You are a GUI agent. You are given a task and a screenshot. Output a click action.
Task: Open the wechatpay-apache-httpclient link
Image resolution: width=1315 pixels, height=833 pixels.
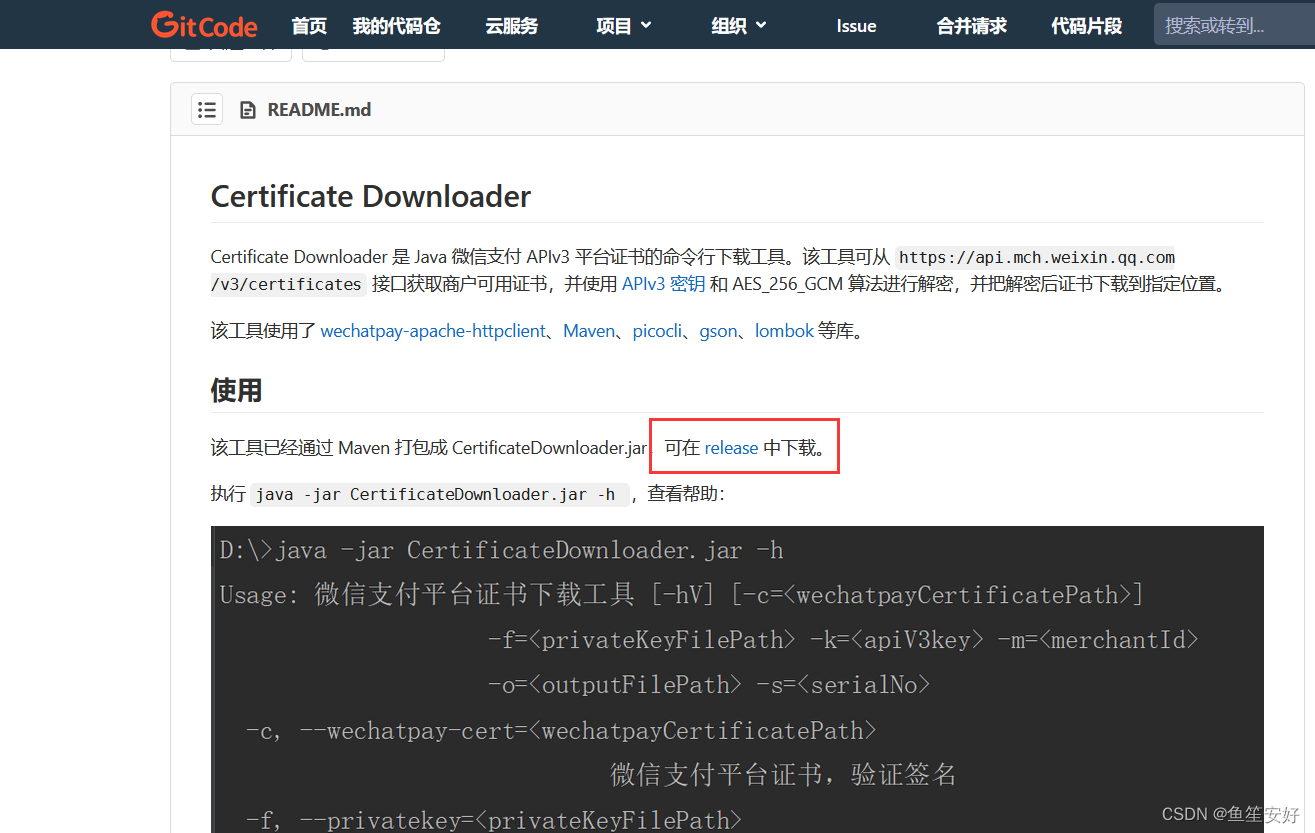(x=433, y=331)
